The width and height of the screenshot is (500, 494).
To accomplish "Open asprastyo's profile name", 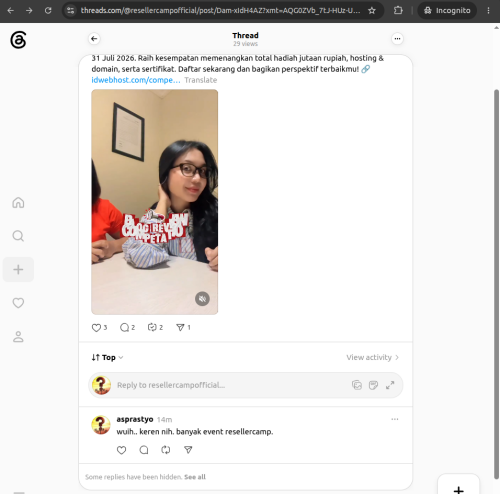I will [135, 419].
